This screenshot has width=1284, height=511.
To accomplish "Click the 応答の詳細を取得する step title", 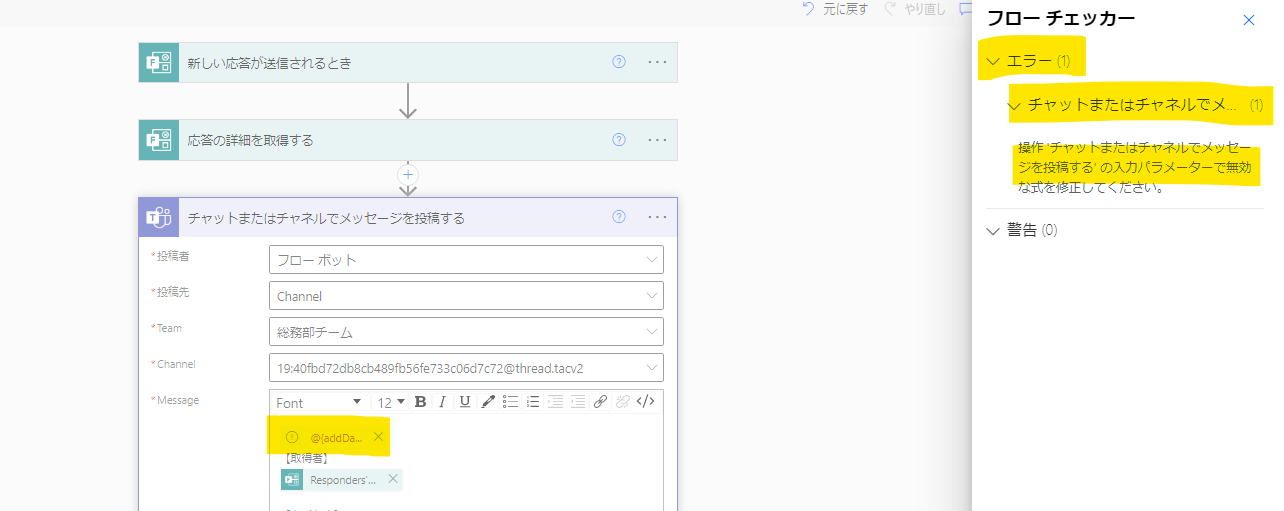I will [250, 140].
